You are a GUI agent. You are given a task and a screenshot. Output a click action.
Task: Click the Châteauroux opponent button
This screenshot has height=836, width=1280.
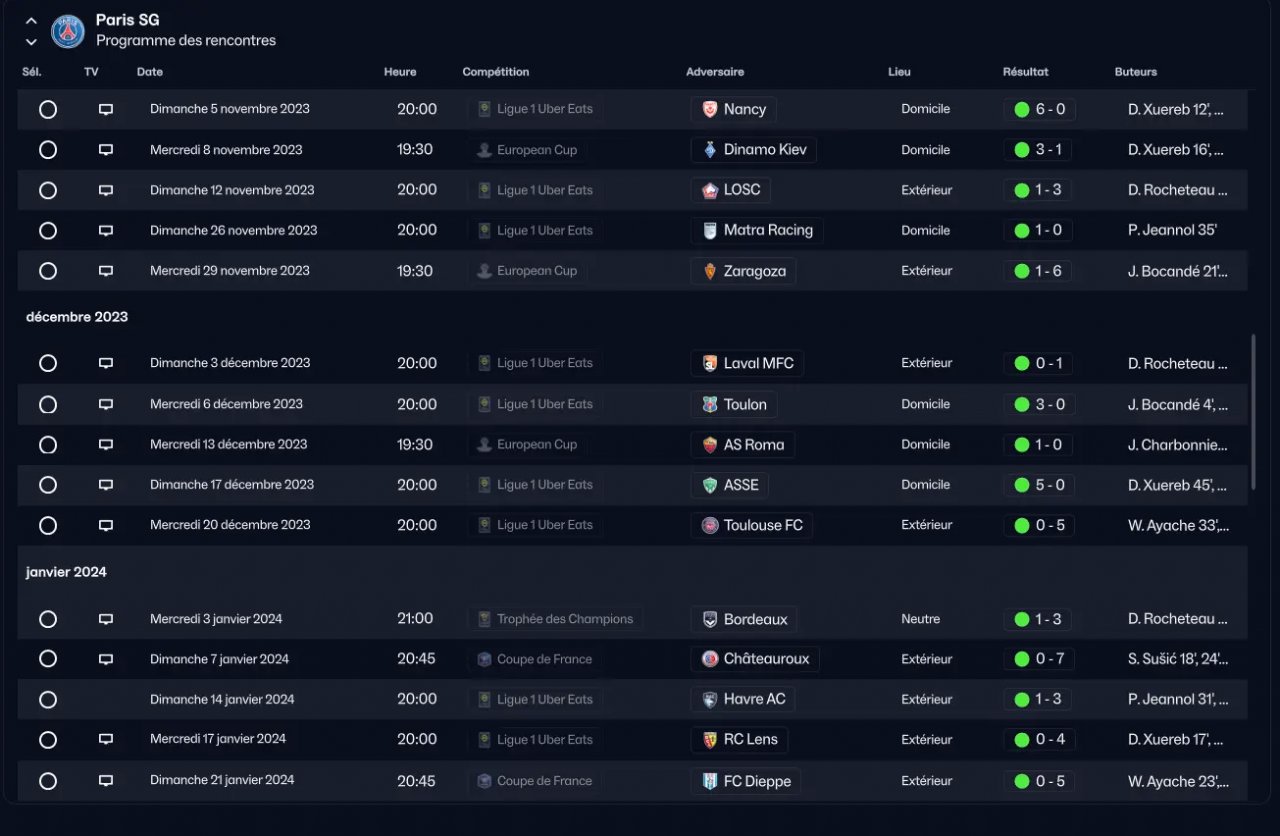[x=755, y=660]
